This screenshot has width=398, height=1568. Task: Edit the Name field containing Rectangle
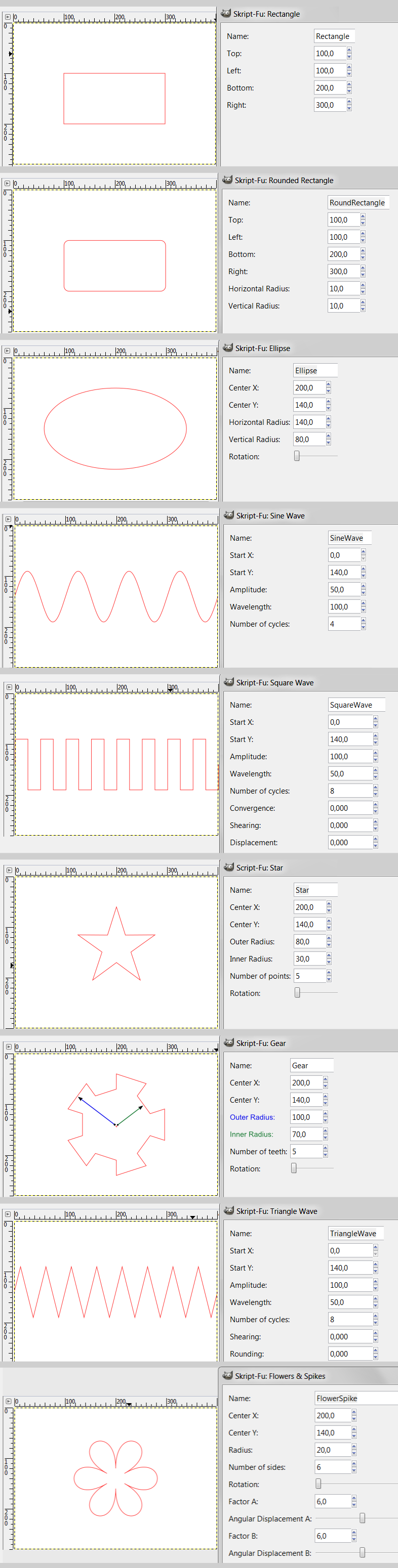click(334, 36)
